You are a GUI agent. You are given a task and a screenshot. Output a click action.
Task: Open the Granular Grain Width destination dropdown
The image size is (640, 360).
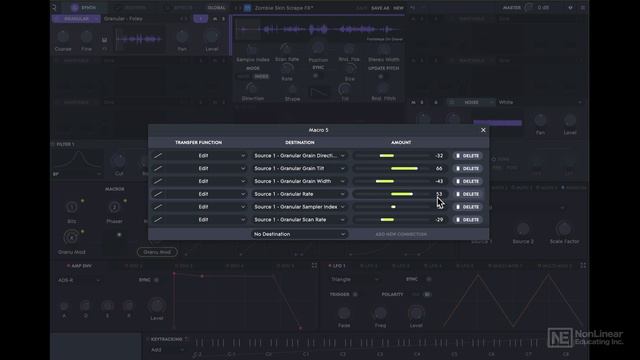(299, 181)
